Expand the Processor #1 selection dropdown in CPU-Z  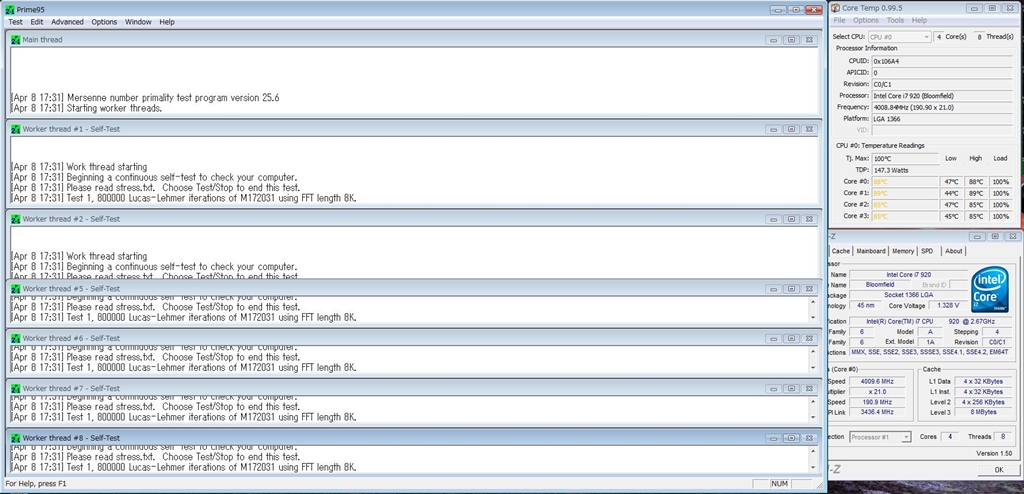tap(906, 436)
